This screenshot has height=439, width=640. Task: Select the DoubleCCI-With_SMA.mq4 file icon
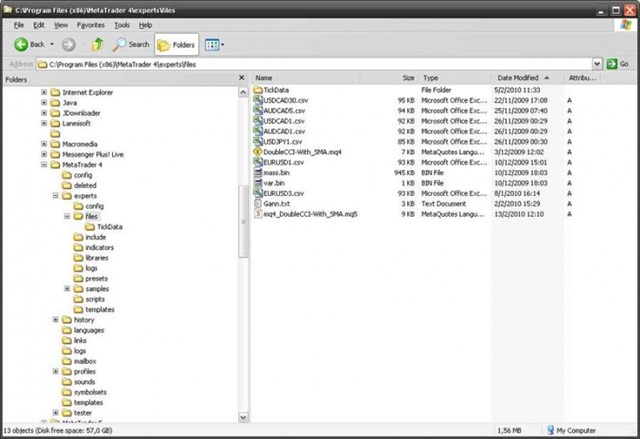(x=258, y=152)
